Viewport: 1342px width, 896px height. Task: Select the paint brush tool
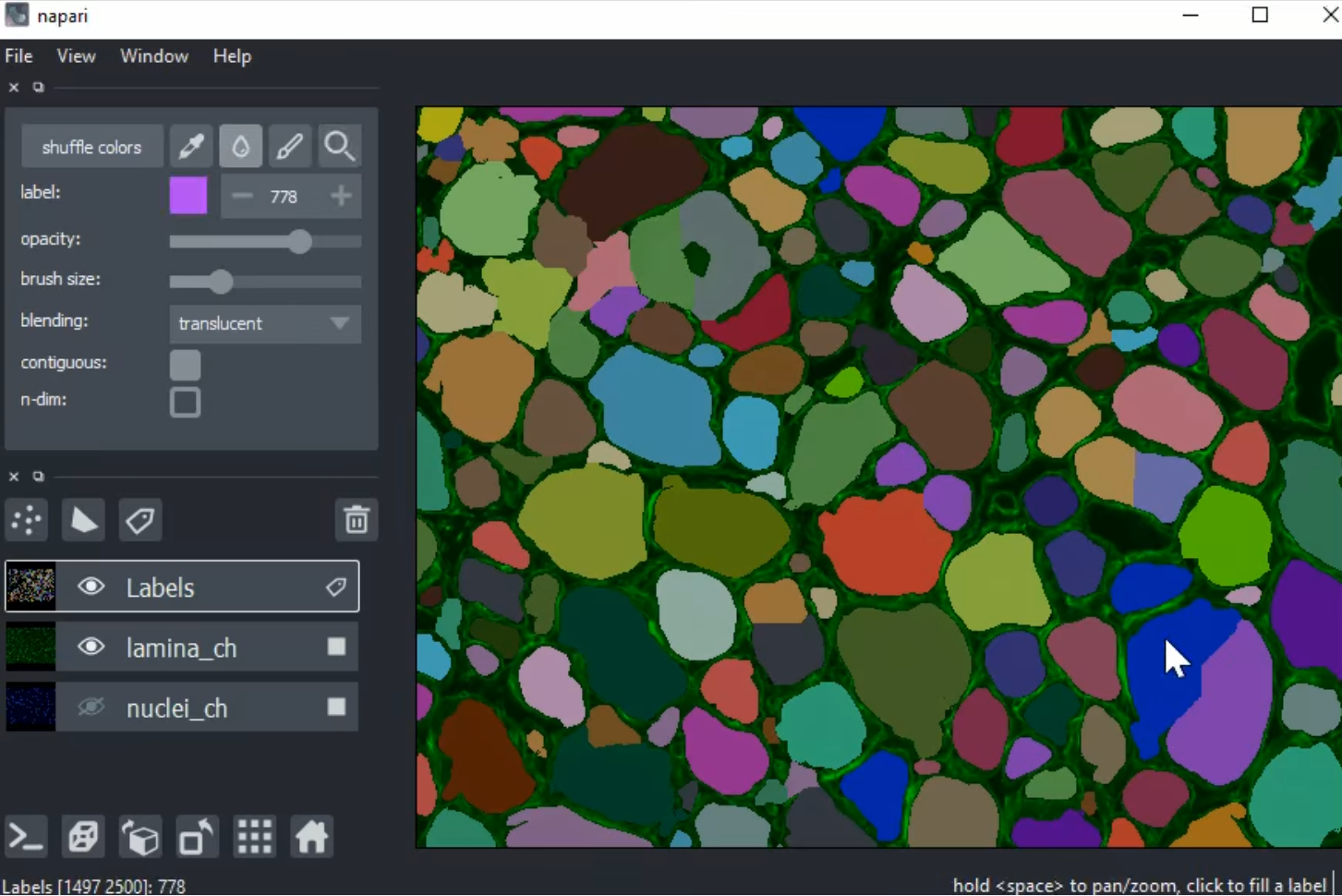tap(289, 146)
